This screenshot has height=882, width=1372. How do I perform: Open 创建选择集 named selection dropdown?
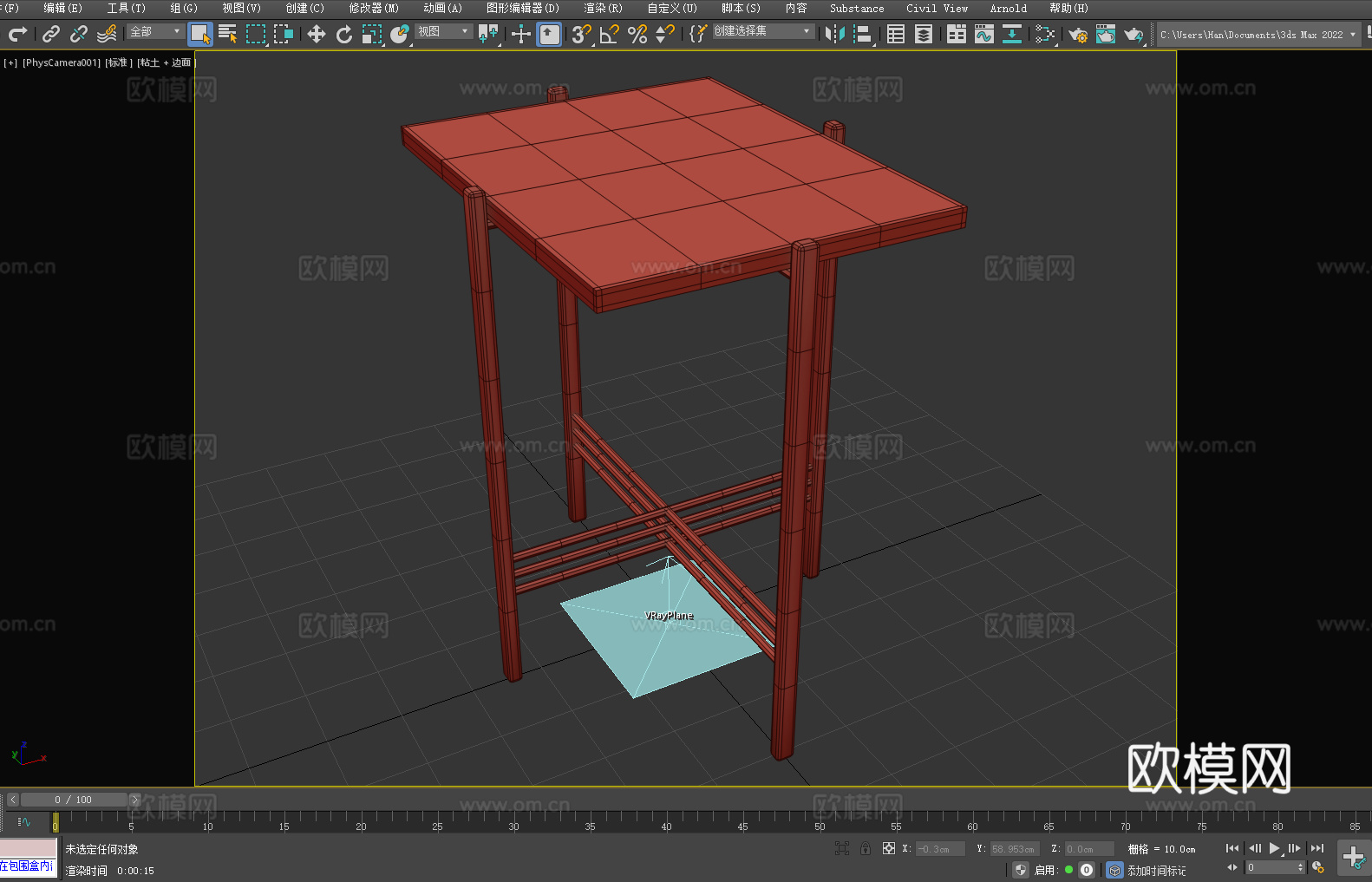(x=763, y=31)
